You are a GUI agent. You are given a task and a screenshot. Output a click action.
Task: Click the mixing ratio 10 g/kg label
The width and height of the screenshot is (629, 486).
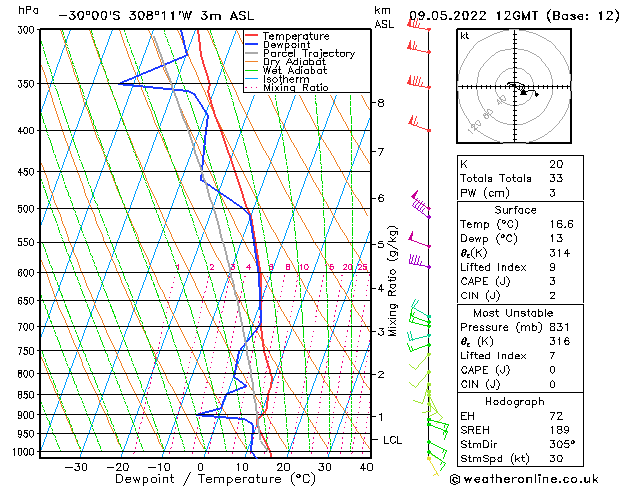point(304,267)
